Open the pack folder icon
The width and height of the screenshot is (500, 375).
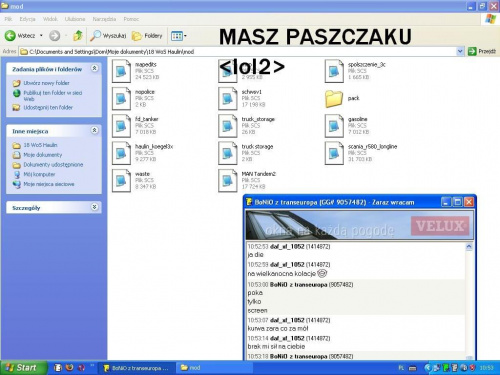pos(334,99)
